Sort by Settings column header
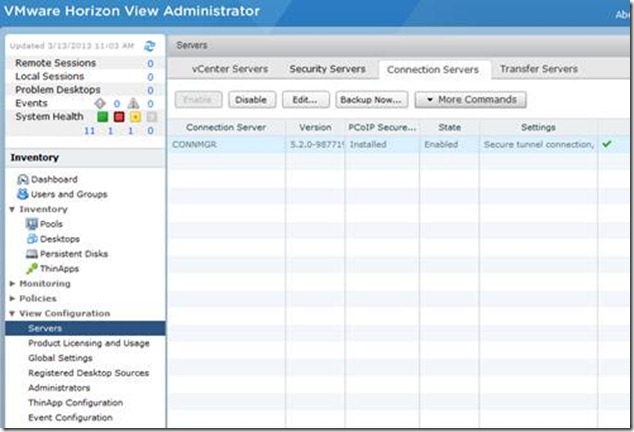 coord(538,127)
